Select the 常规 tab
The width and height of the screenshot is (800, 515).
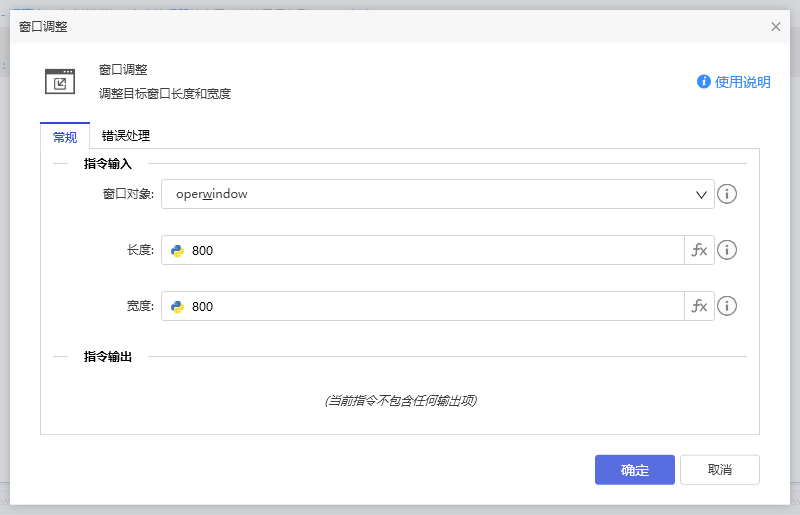64,137
